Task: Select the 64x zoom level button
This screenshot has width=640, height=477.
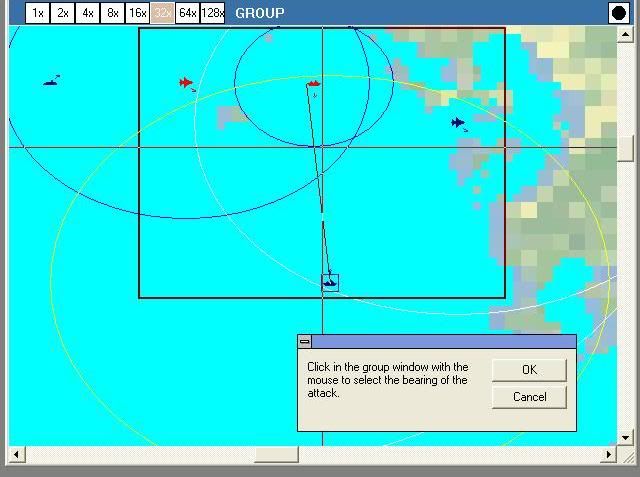Action: 188,13
